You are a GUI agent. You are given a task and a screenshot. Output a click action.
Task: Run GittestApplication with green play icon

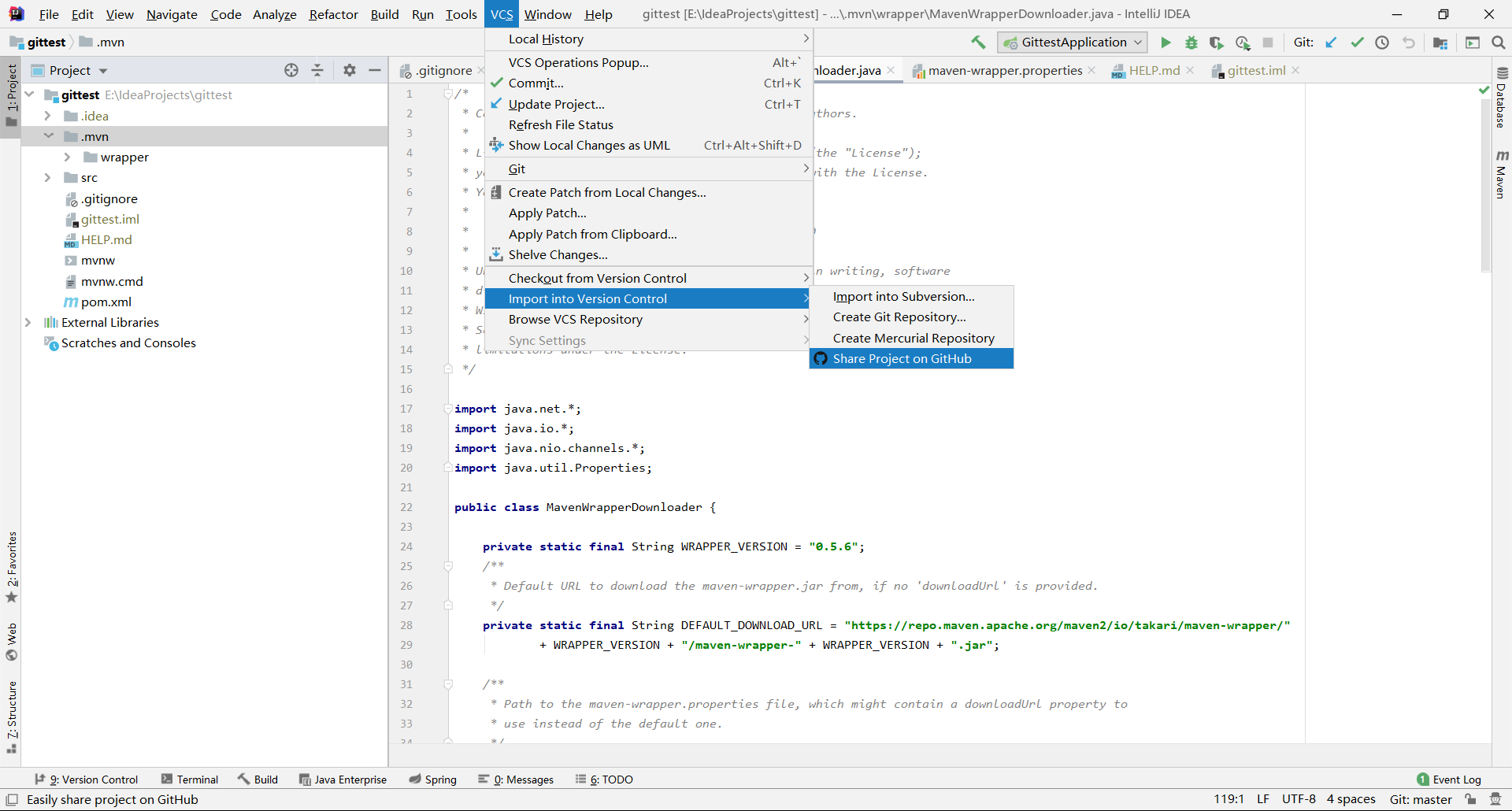(x=1165, y=43)
